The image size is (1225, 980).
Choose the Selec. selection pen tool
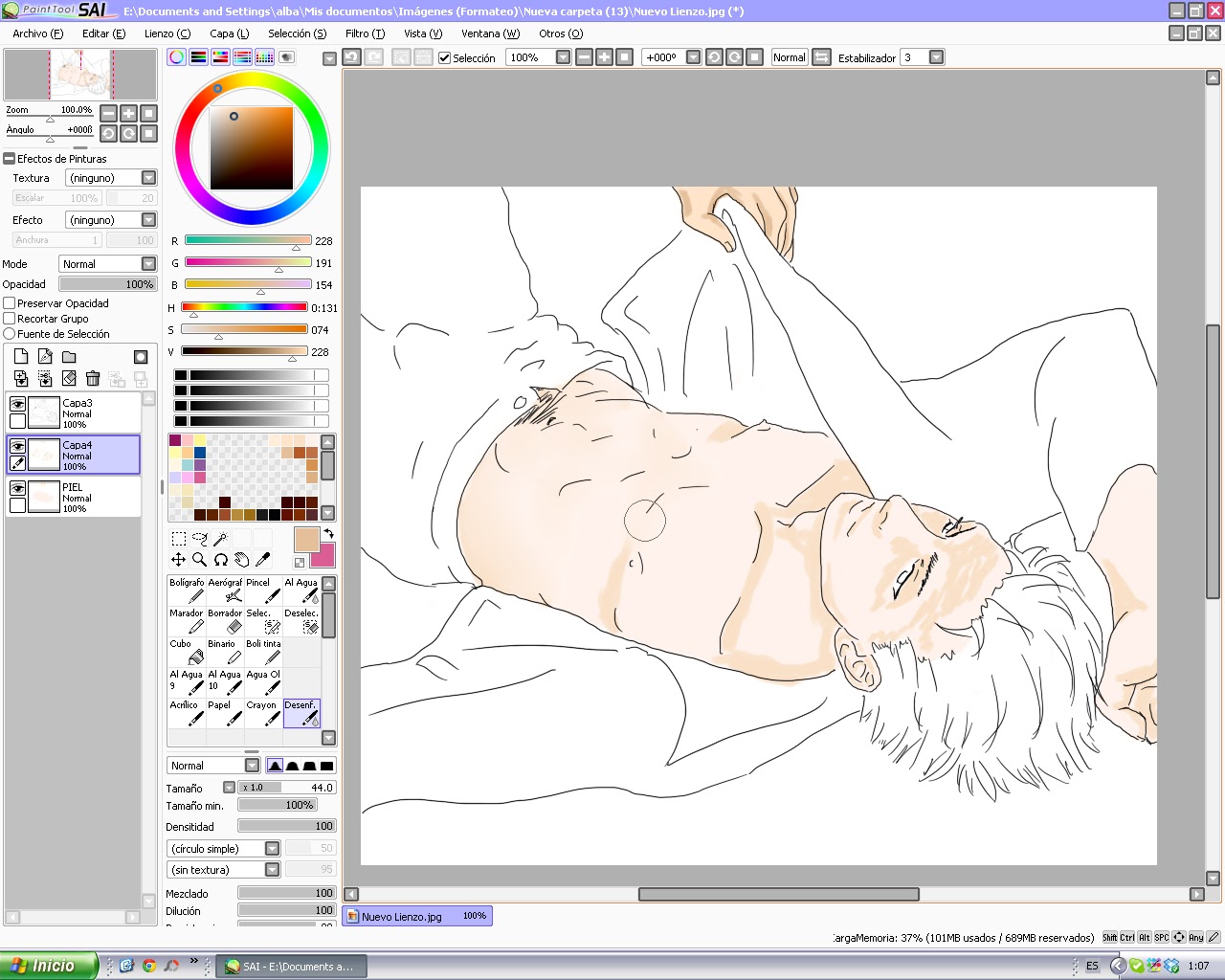263,621
